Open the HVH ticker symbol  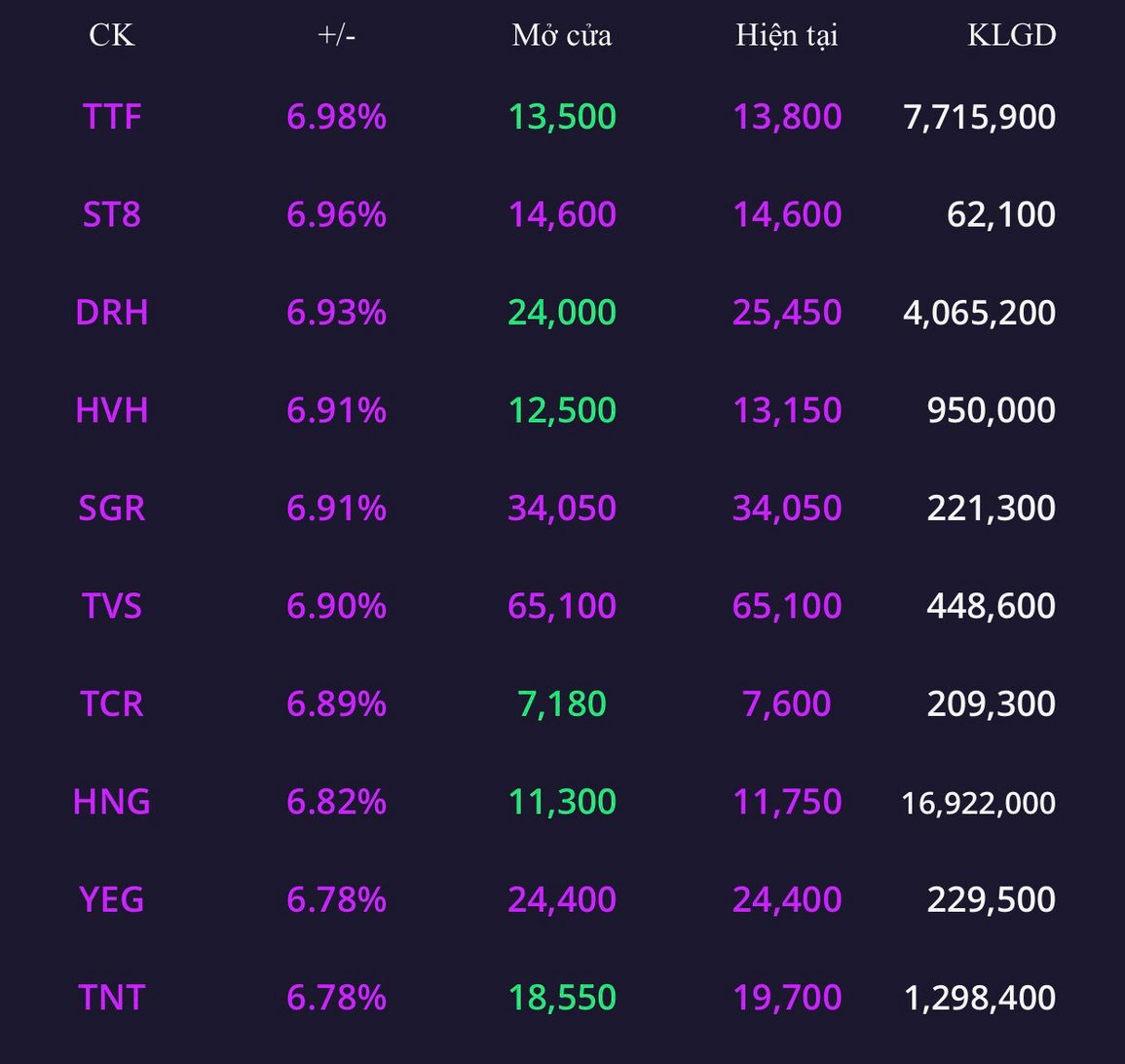tap(111, 410)
